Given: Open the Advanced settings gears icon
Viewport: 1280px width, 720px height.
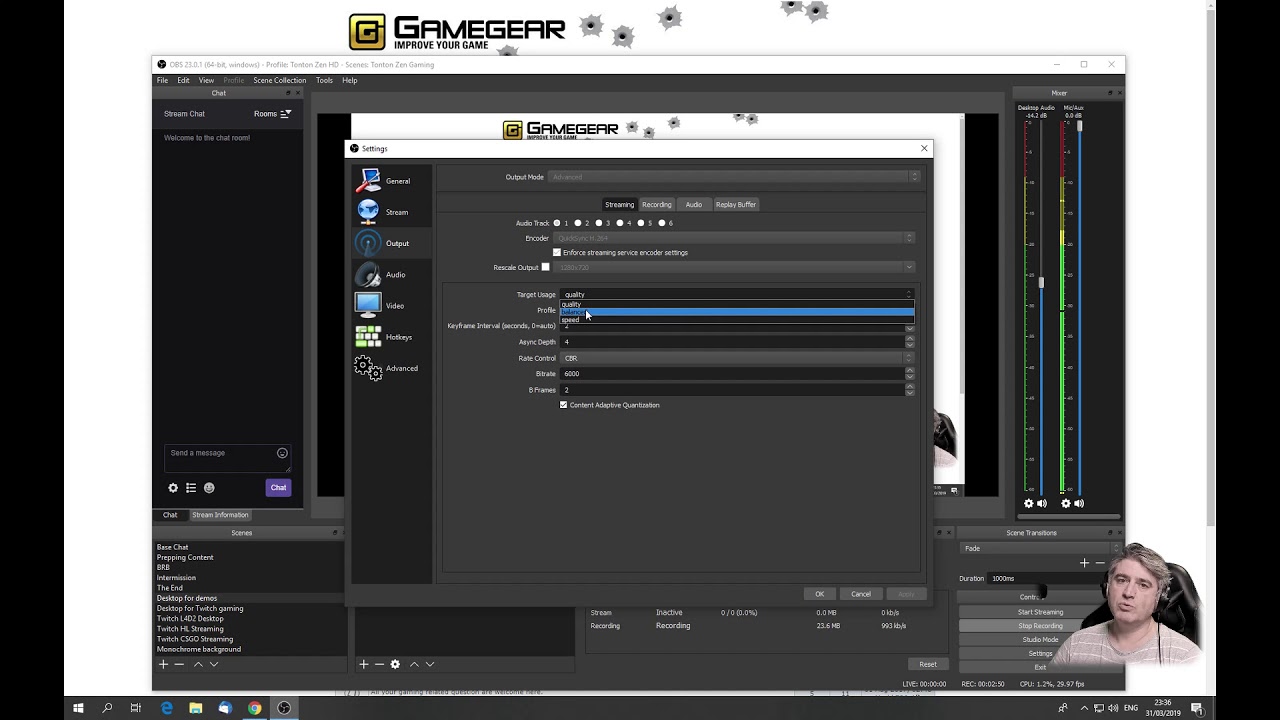Looking at the screenshot, I should 368,368.
